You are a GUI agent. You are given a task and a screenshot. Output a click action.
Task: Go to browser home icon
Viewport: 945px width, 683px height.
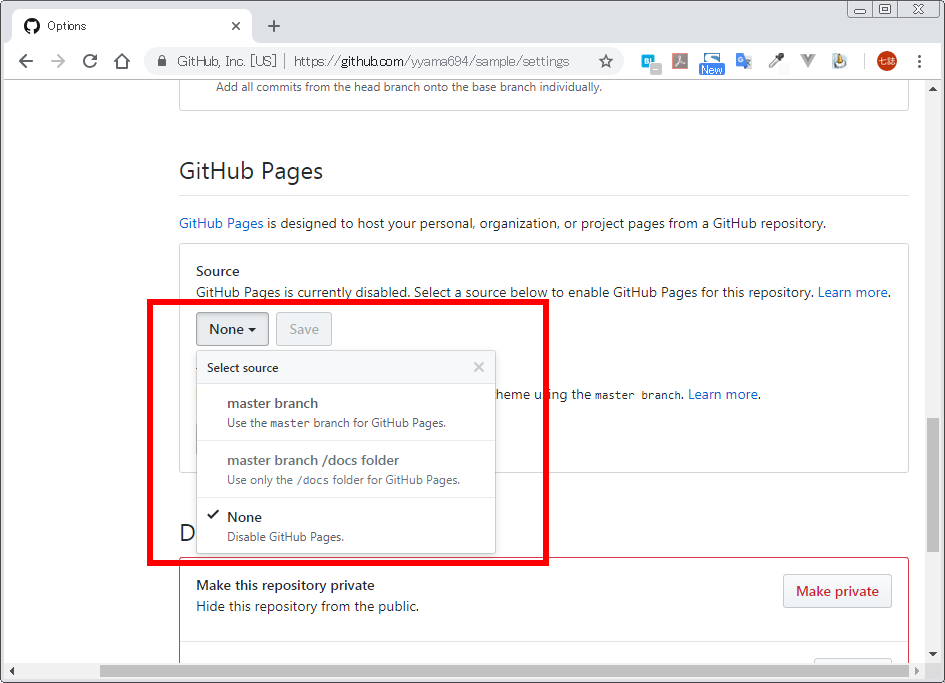point(122,61)
